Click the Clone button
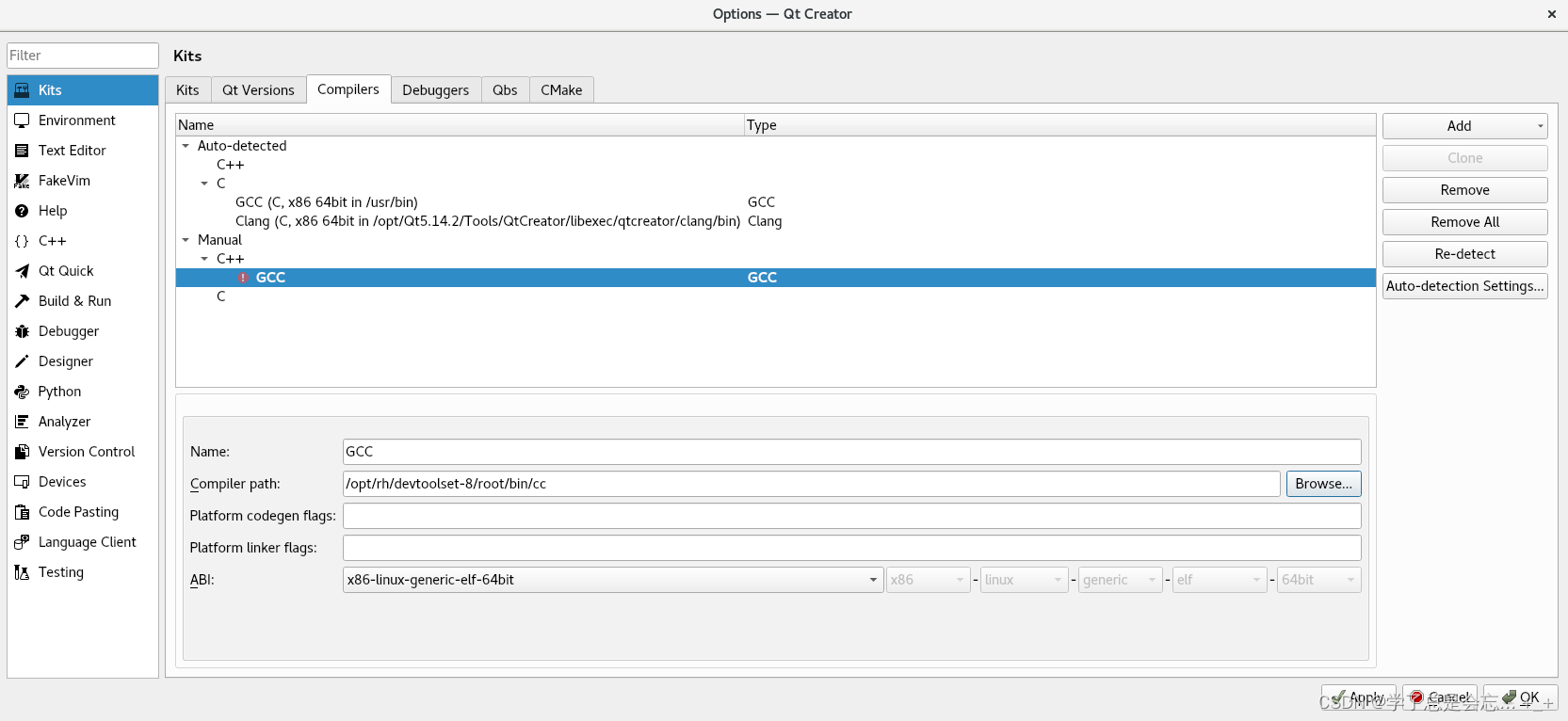This screenshot has width=1568, height=721. [x=1464, y=158]
